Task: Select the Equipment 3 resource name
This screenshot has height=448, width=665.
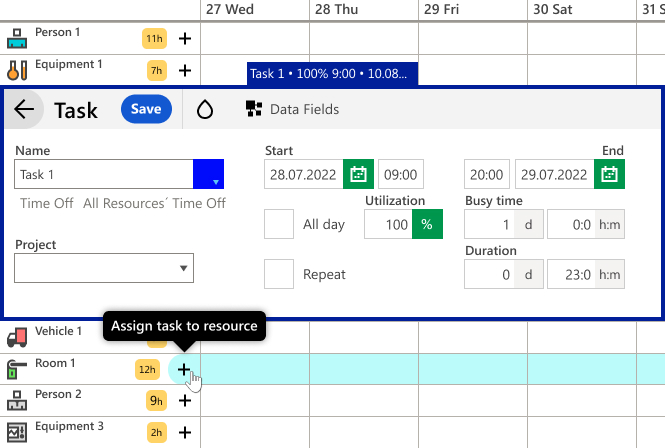Action: point(69,426)
